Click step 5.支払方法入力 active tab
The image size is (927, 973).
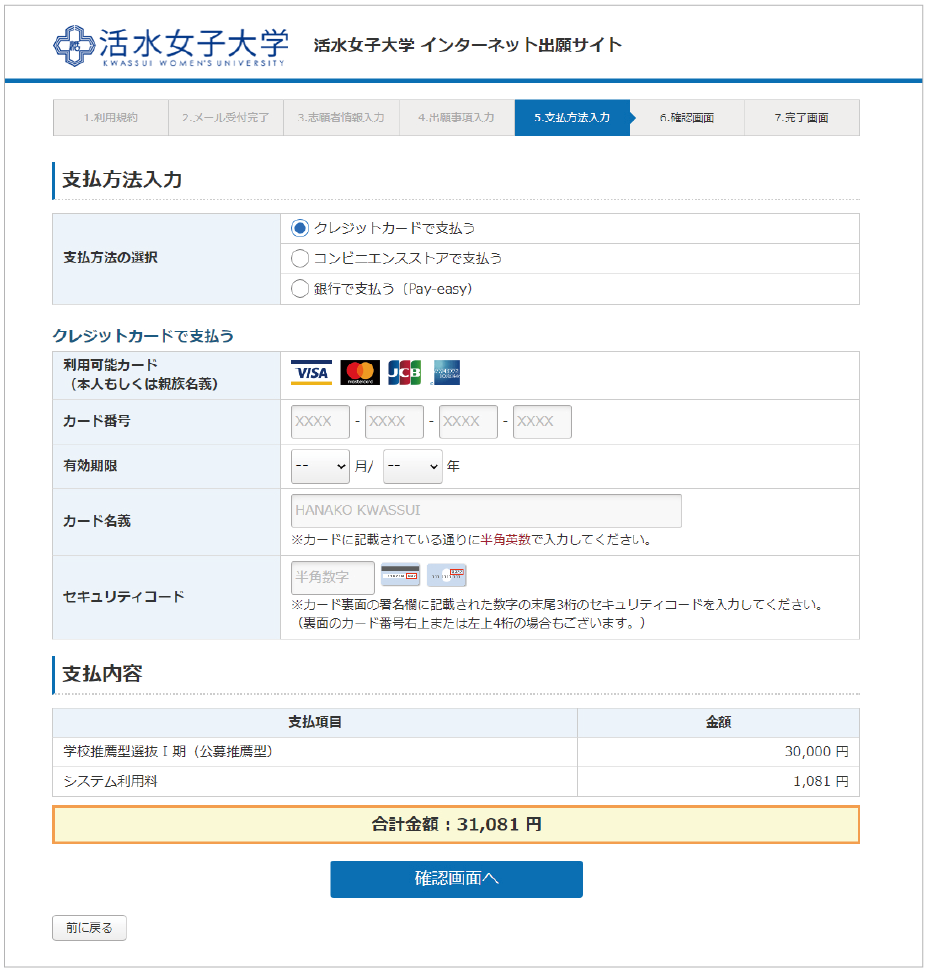pos(572,118)
